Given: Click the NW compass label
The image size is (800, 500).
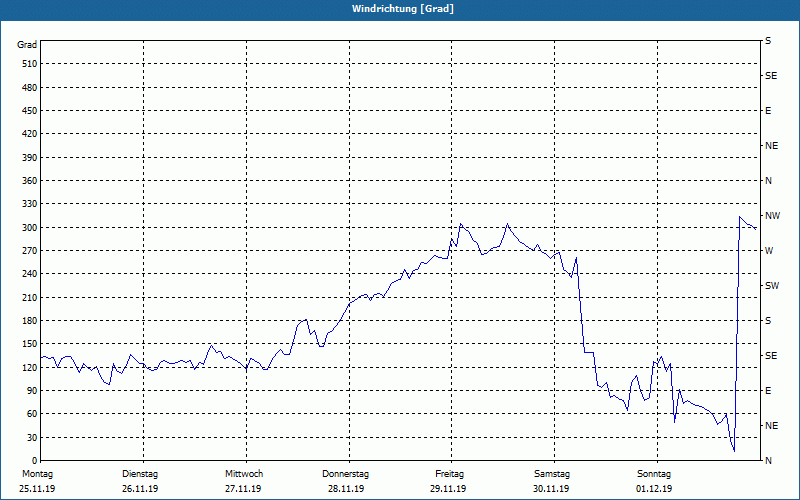Looking at the screenshot, I should coord(772,216).
